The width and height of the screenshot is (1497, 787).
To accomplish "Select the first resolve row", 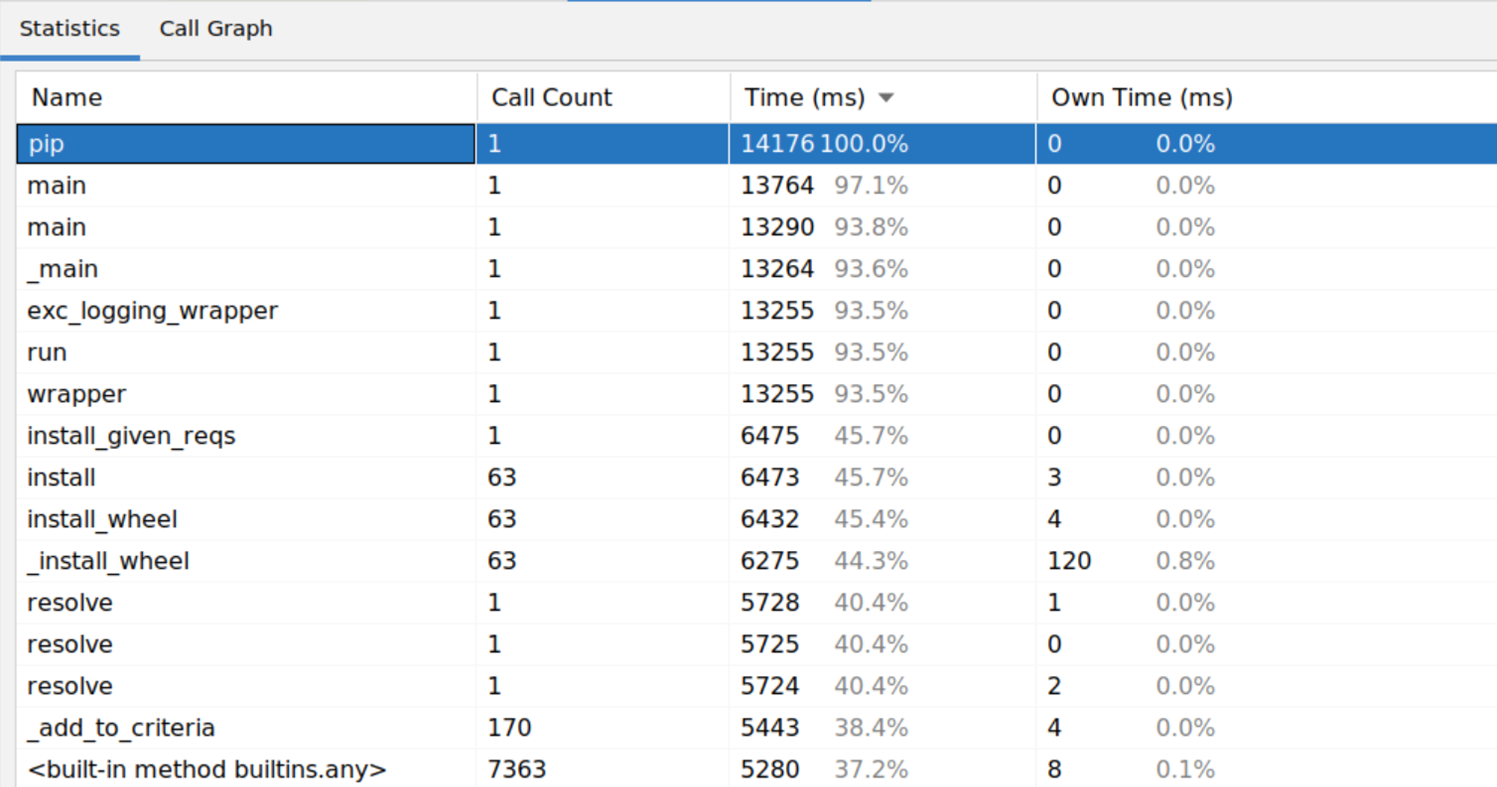I will coord(200,602).
